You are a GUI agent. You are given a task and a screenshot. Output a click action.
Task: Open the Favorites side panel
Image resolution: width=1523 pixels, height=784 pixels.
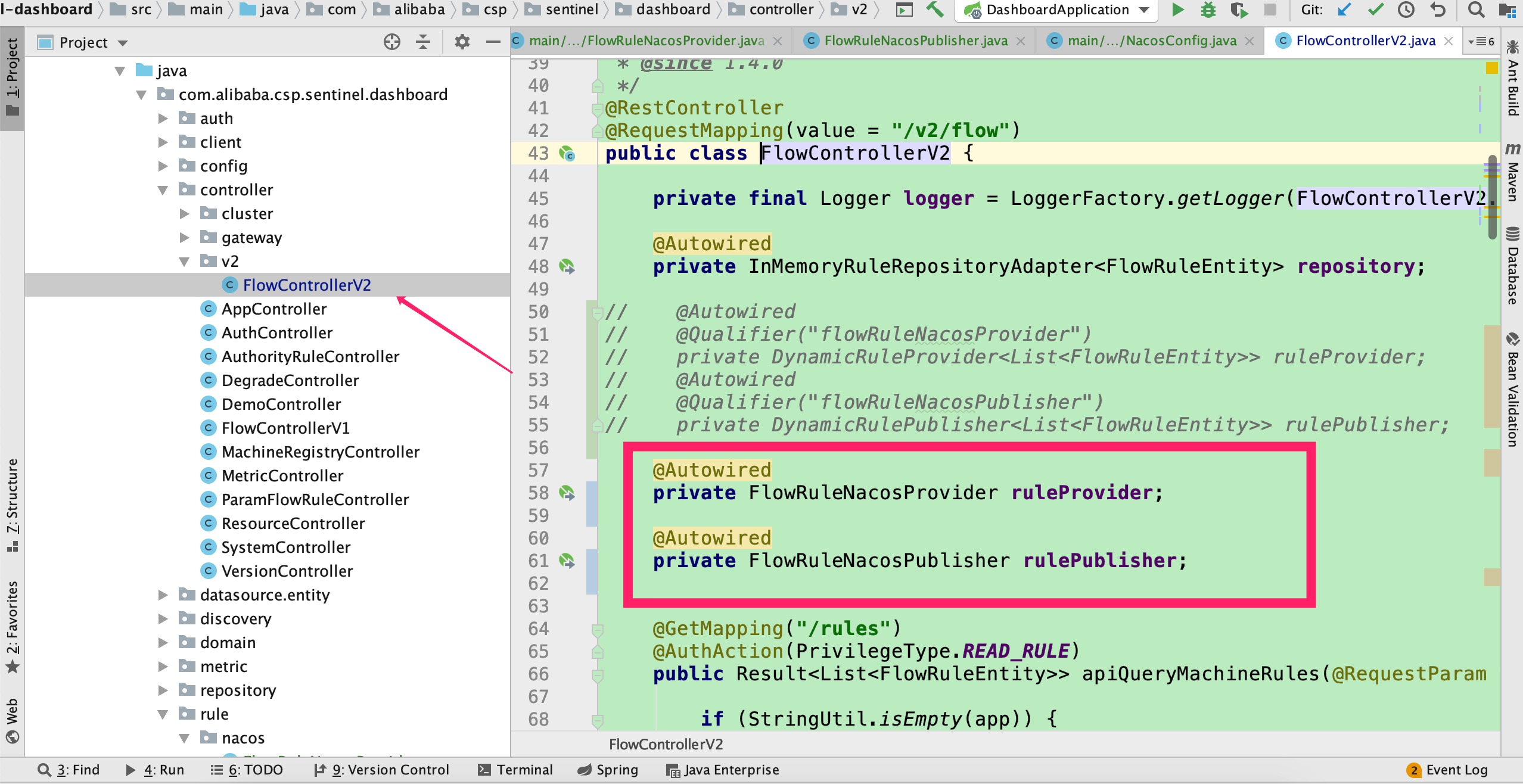[12, 627]
